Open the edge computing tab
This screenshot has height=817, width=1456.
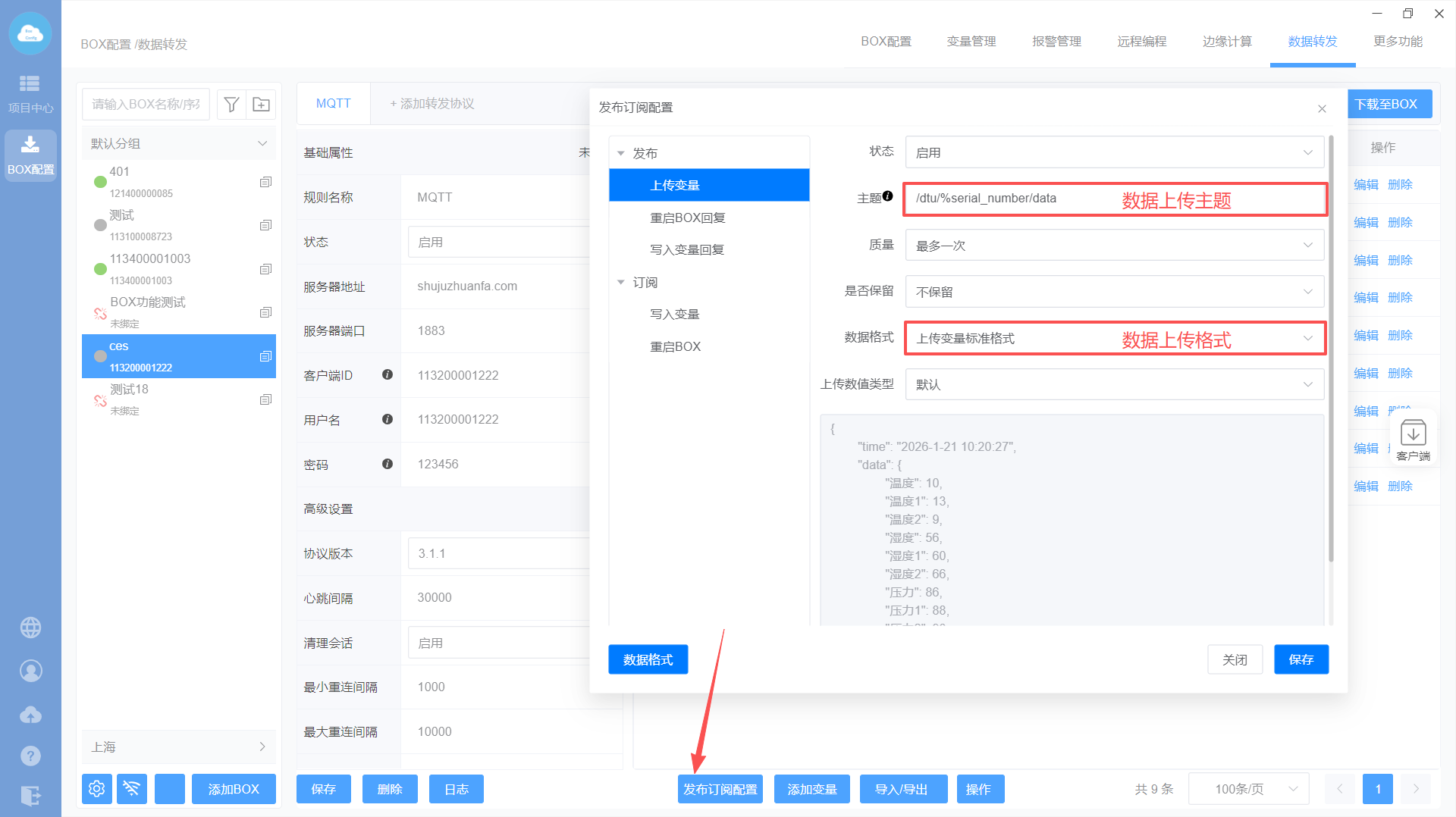pos(1227,42)
